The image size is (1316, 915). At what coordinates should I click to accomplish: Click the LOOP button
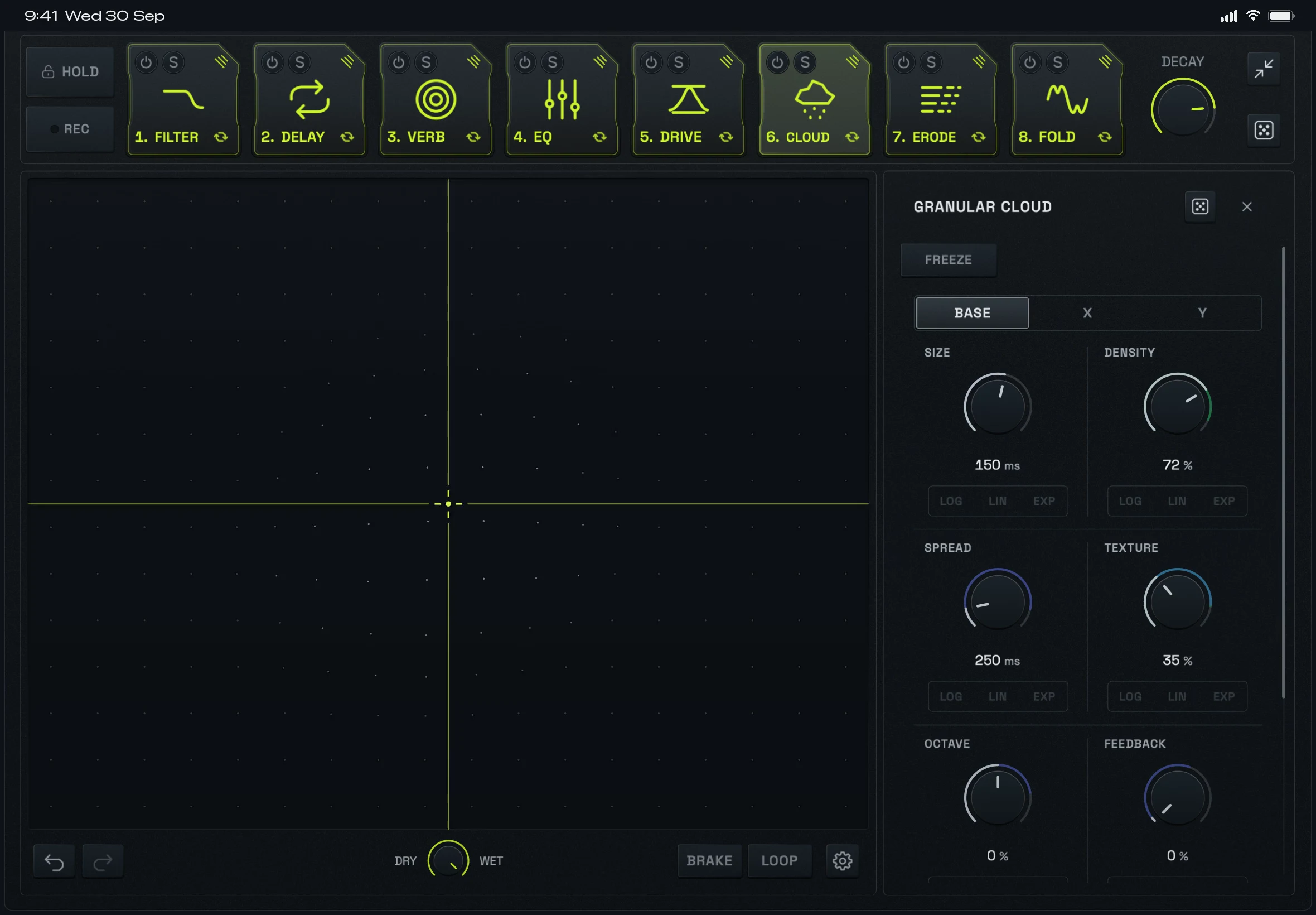(x=779, y=860)
